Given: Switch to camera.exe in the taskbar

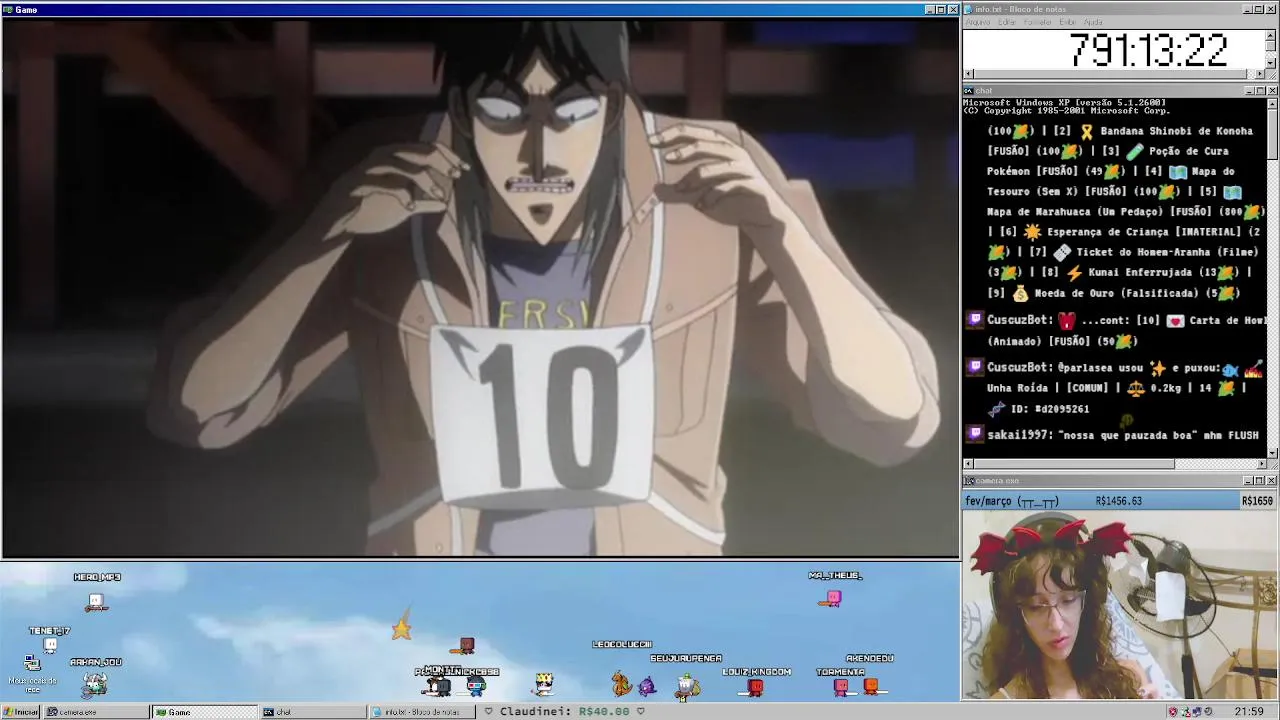Looking at the screenshot, I should [96, 712].
